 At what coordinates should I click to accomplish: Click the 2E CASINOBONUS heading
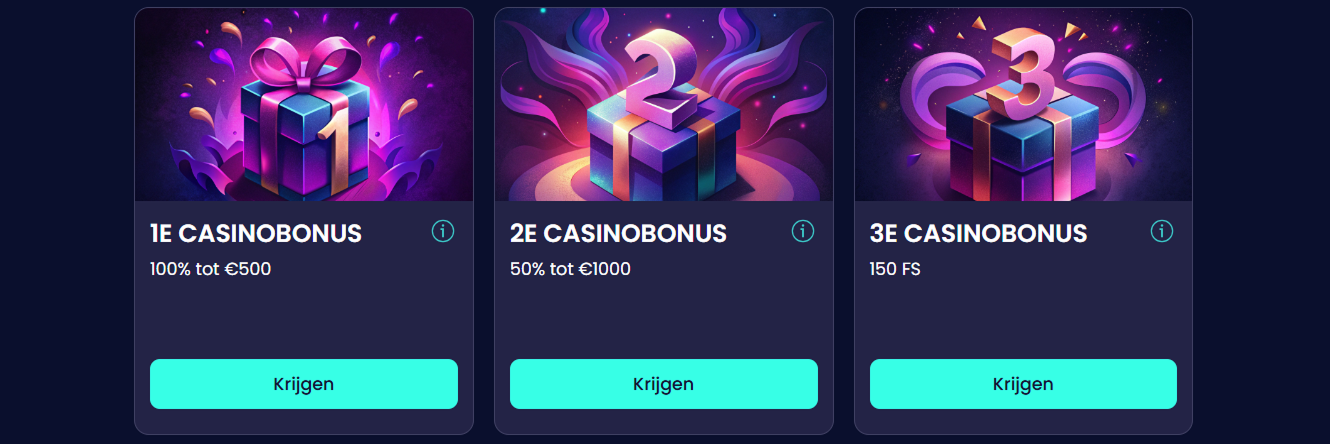pyautogui.click(x=618, y=234)
